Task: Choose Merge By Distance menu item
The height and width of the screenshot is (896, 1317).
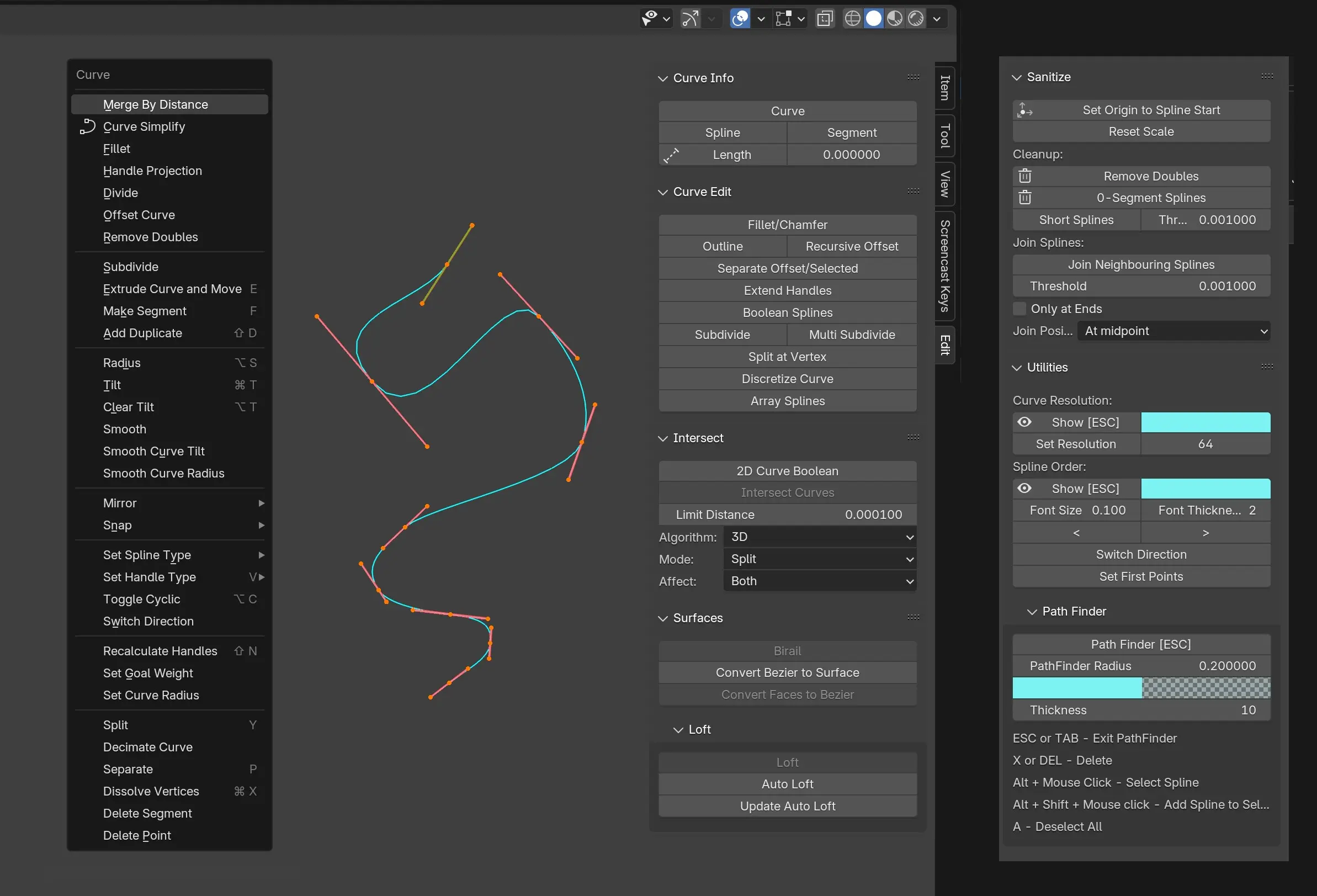Action: click(155, 104)
